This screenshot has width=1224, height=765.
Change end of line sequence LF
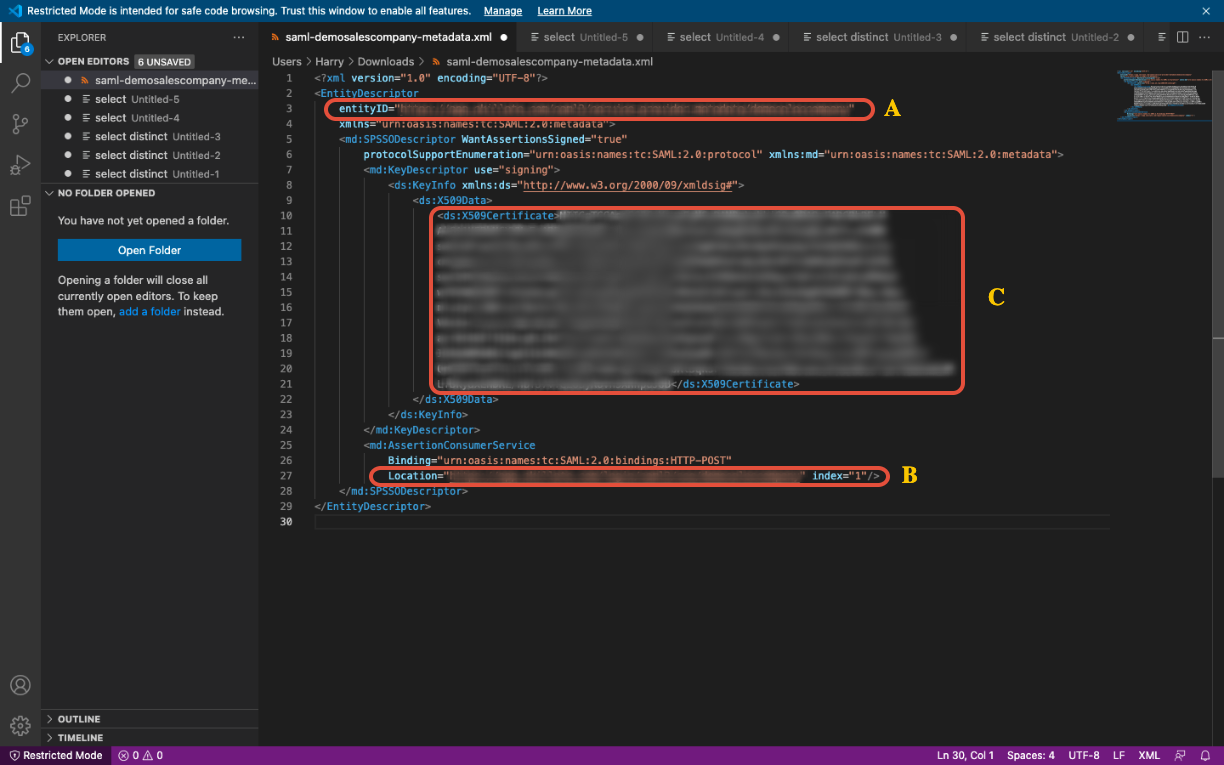(x=1119, y=755)
